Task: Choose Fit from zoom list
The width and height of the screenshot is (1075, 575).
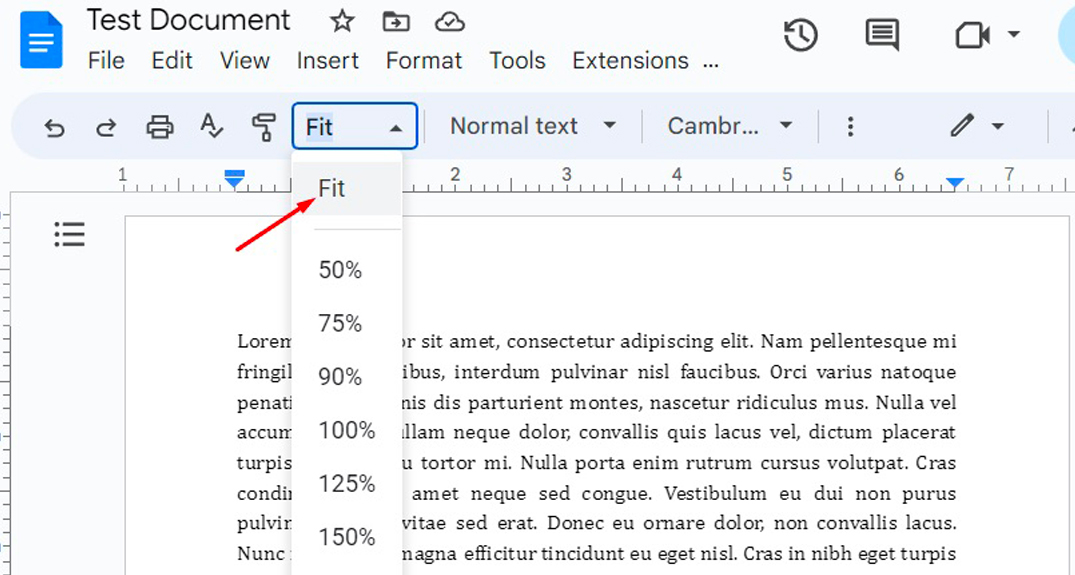Action: tap(347, 188)
